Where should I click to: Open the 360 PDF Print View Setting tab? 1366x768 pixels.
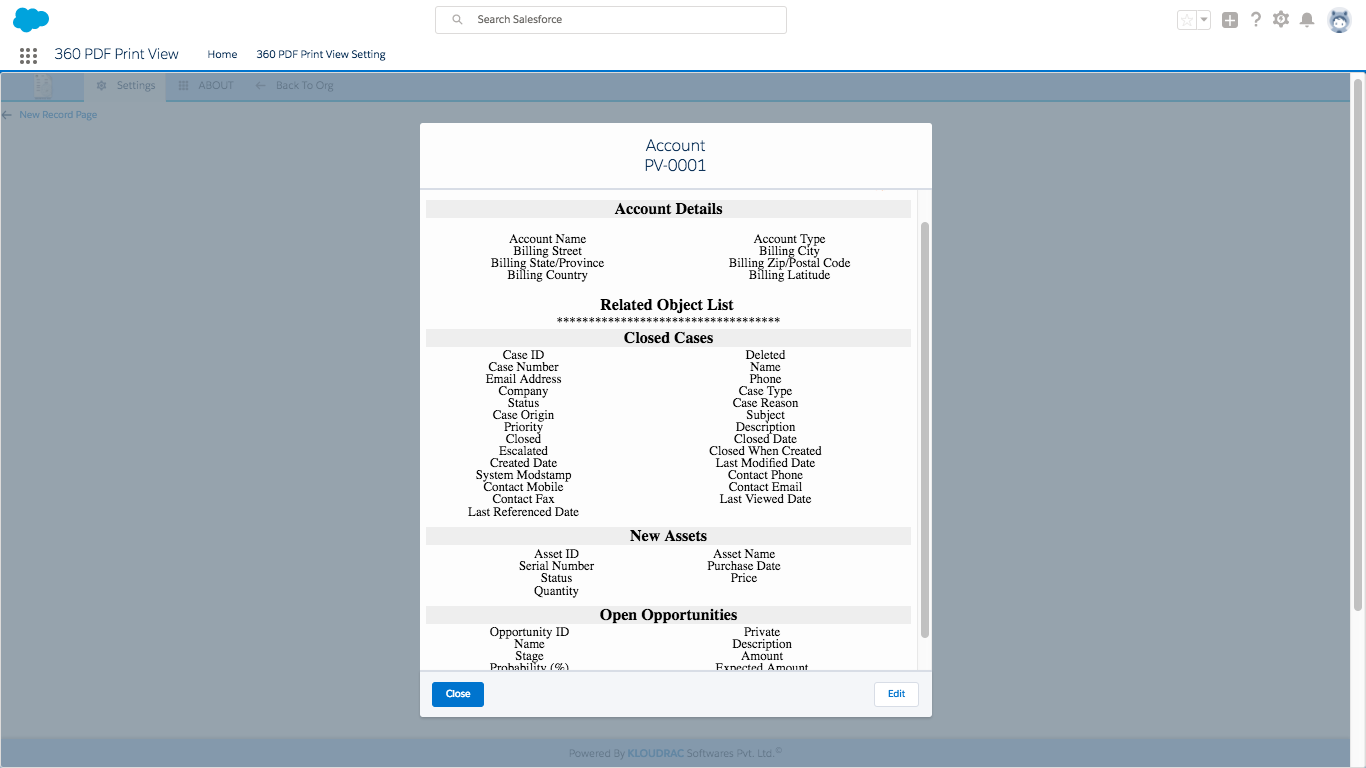pos(321,55)
